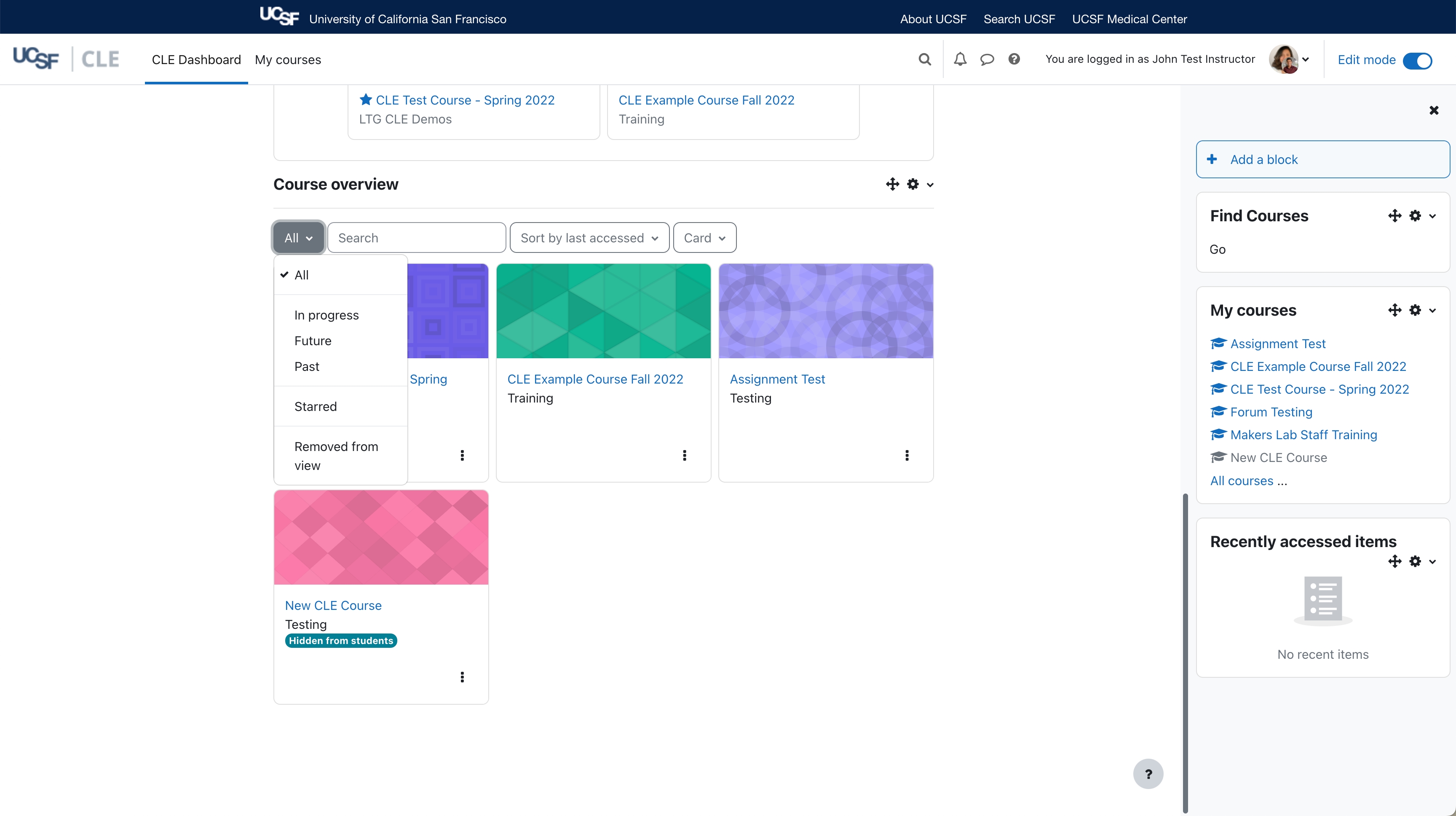Image resolution: width=1456 pixels, height=816 pixels.
Task: Close the block drawer with the X
Action: click(x=1433, y=110)
